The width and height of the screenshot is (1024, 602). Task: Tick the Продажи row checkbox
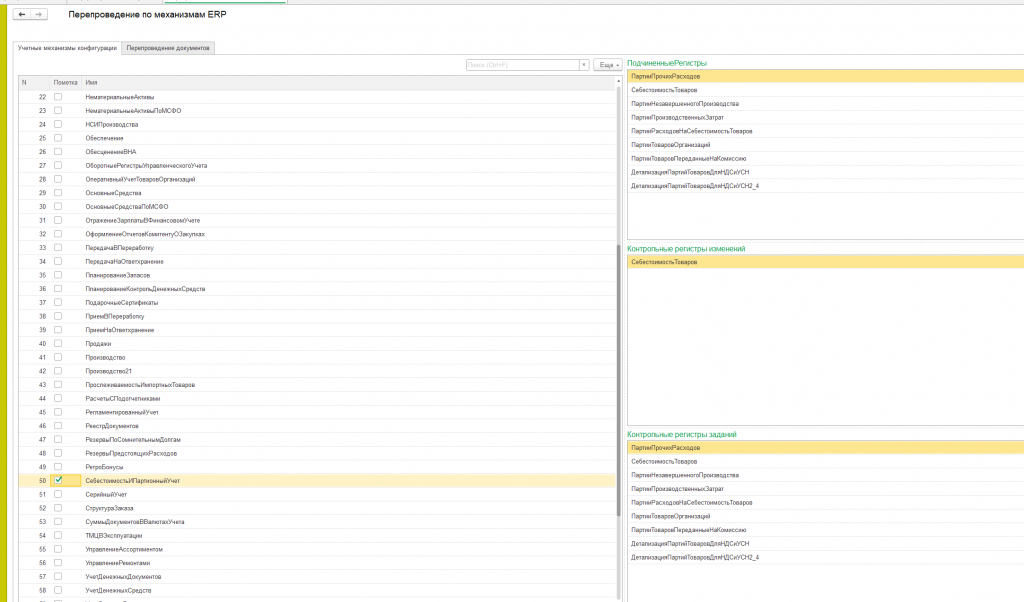coord(58,343)
